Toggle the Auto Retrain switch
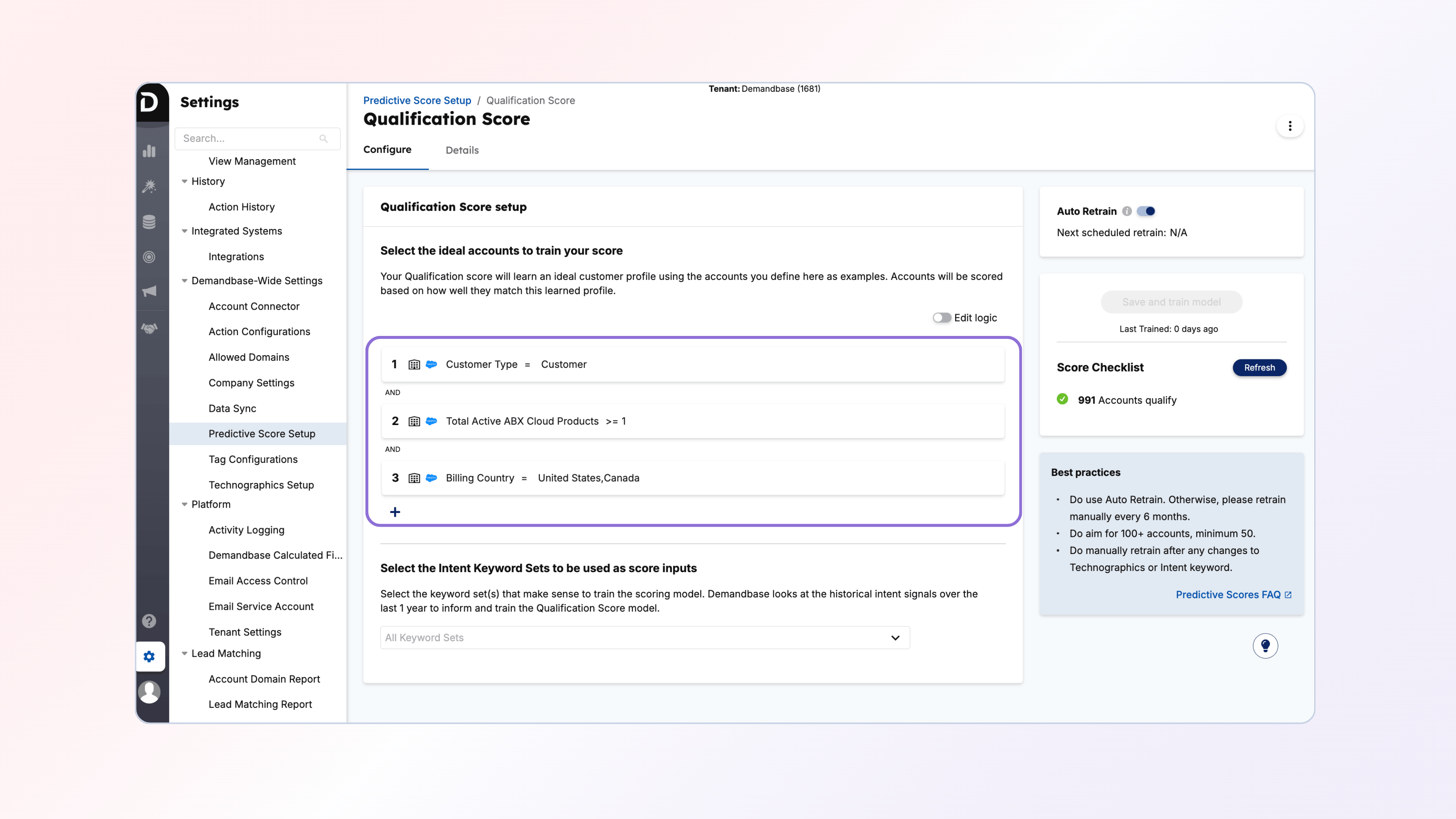This screenshot has height=819, width=1456. coord(1146,212)
